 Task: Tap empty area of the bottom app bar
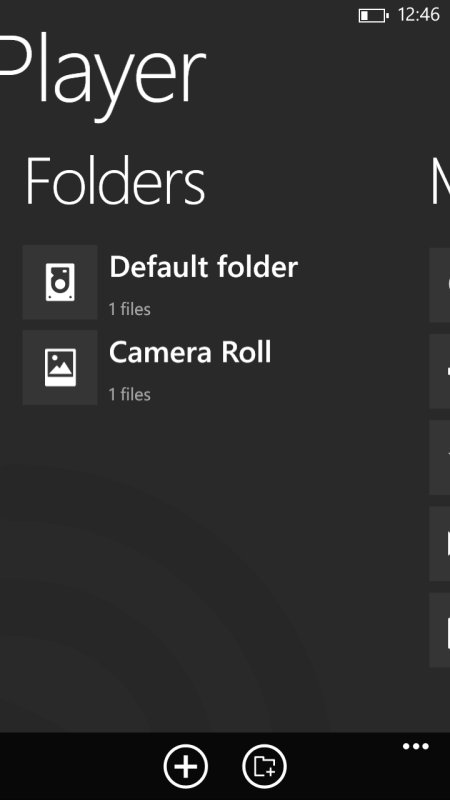click(x=77, y=766)
